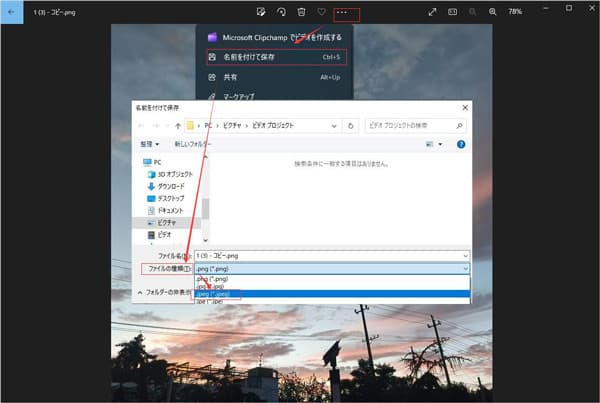Screen dimensions: 600x403
Task: Delete the photo using the trash icon
Action: click(x=301, y=11)
